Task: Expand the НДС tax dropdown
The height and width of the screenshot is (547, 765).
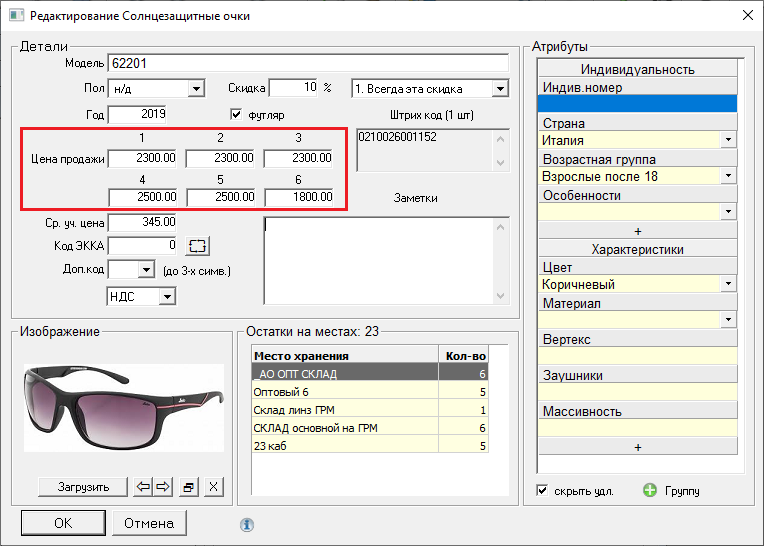Action: (x=167, y=296)
